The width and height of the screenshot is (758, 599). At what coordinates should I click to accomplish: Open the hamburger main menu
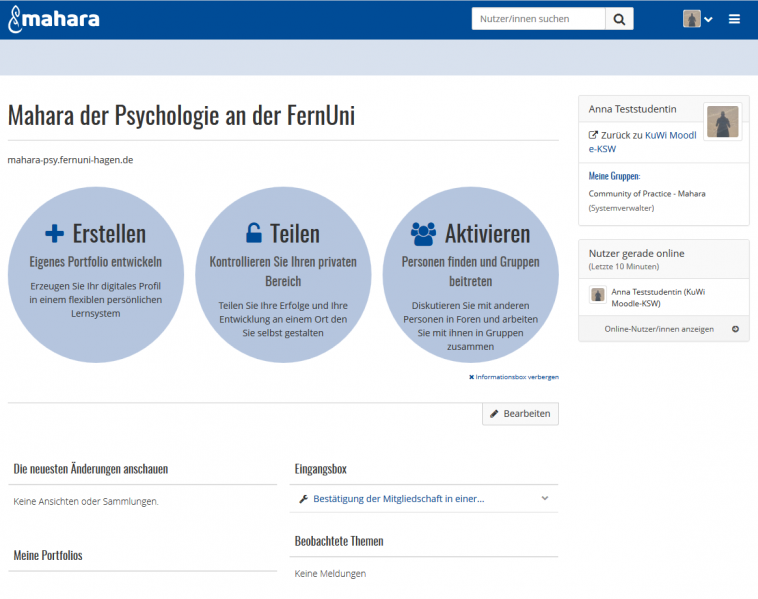pyautogui.click(x=734, y=19)
